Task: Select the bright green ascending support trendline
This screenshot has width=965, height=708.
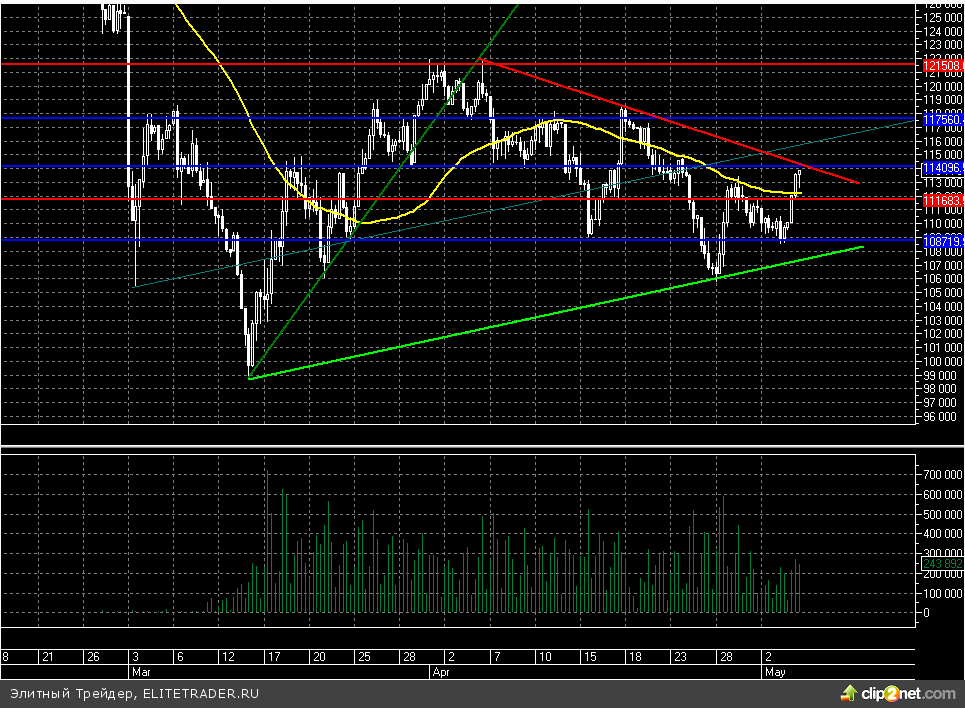Action: coord(554,313)
